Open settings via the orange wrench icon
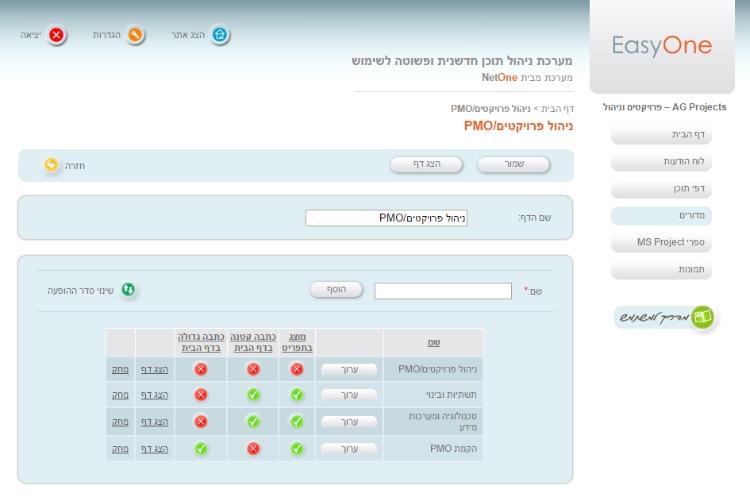 (x=135, y=35)
